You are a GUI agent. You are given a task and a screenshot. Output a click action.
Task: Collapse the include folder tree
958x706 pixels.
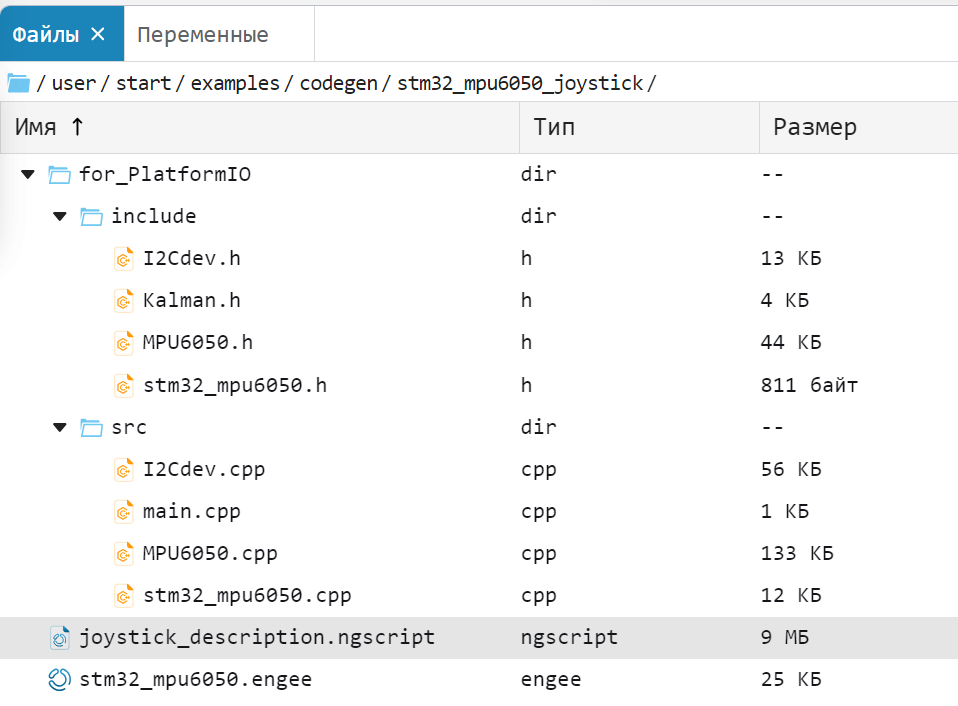pyautogui.click(x=60, y=217)
